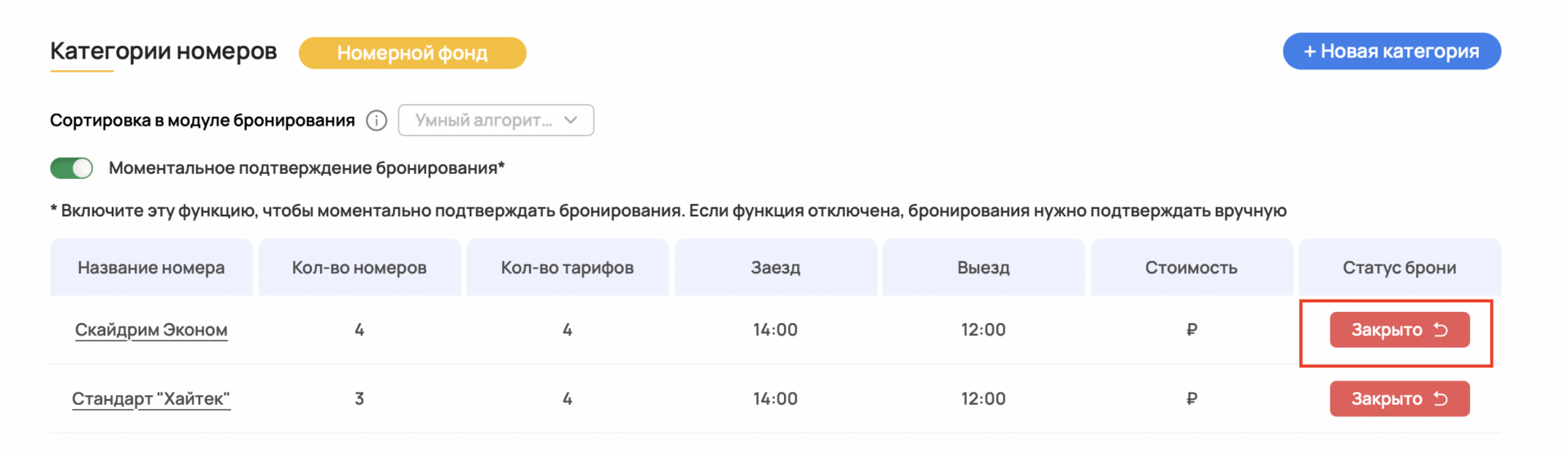Click Закрыто status button for Скайдрим Эконом
Image resolution: width=1568 pixels, height=453 pixels.
point(1388,330)
